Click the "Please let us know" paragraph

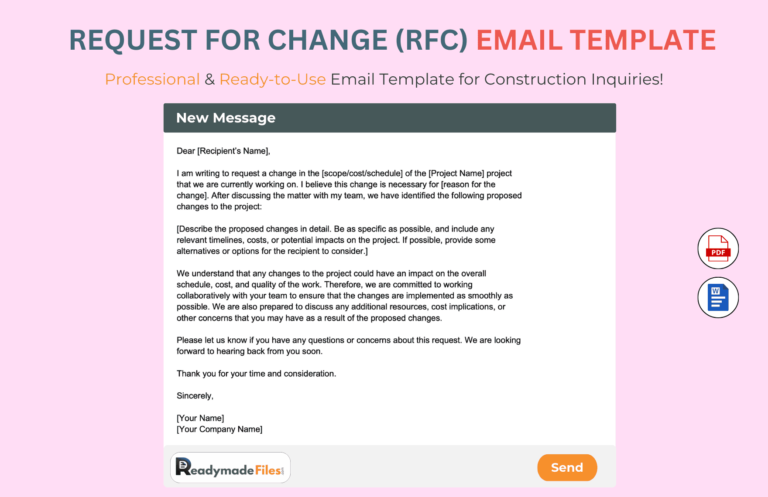(x=348, y=346)
